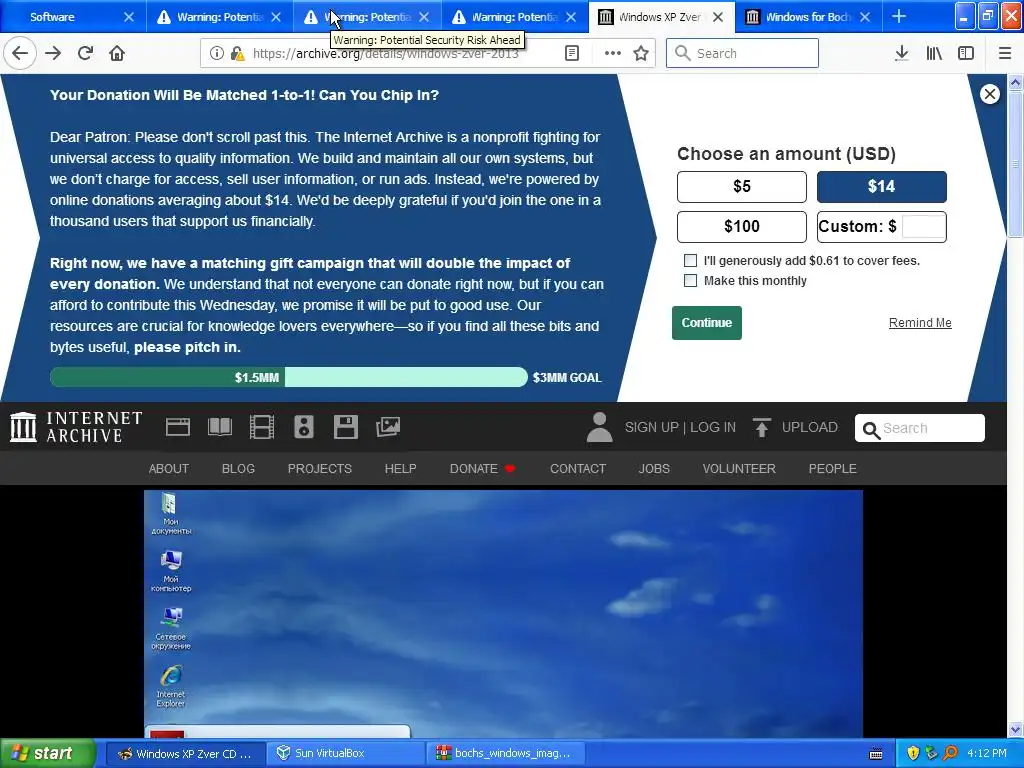Screen dimensions: 1024x768
Task: Switch to Sun VirtualBox taskbar window
Action: (x=345, y=753)
